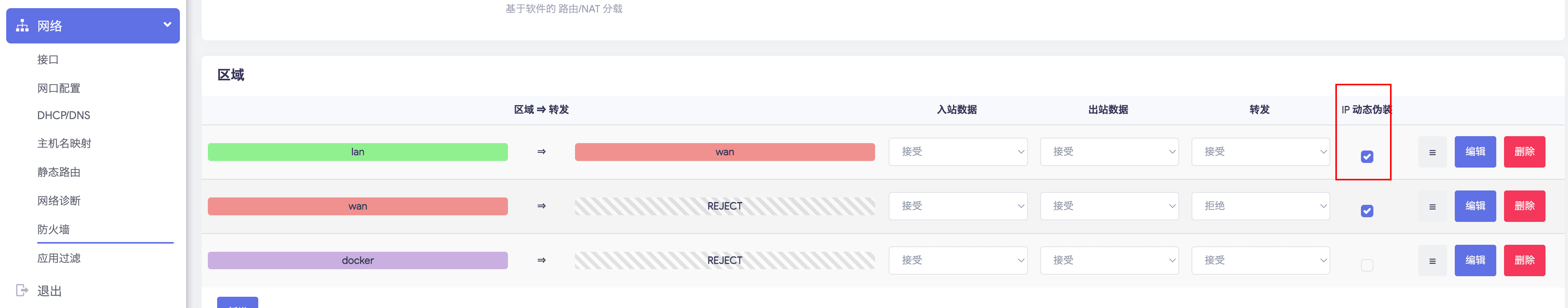This screenshot has height=308, width=1568.
Task: Open the docker zone 出站数据 dropdown
Action: coord(1109,260)
